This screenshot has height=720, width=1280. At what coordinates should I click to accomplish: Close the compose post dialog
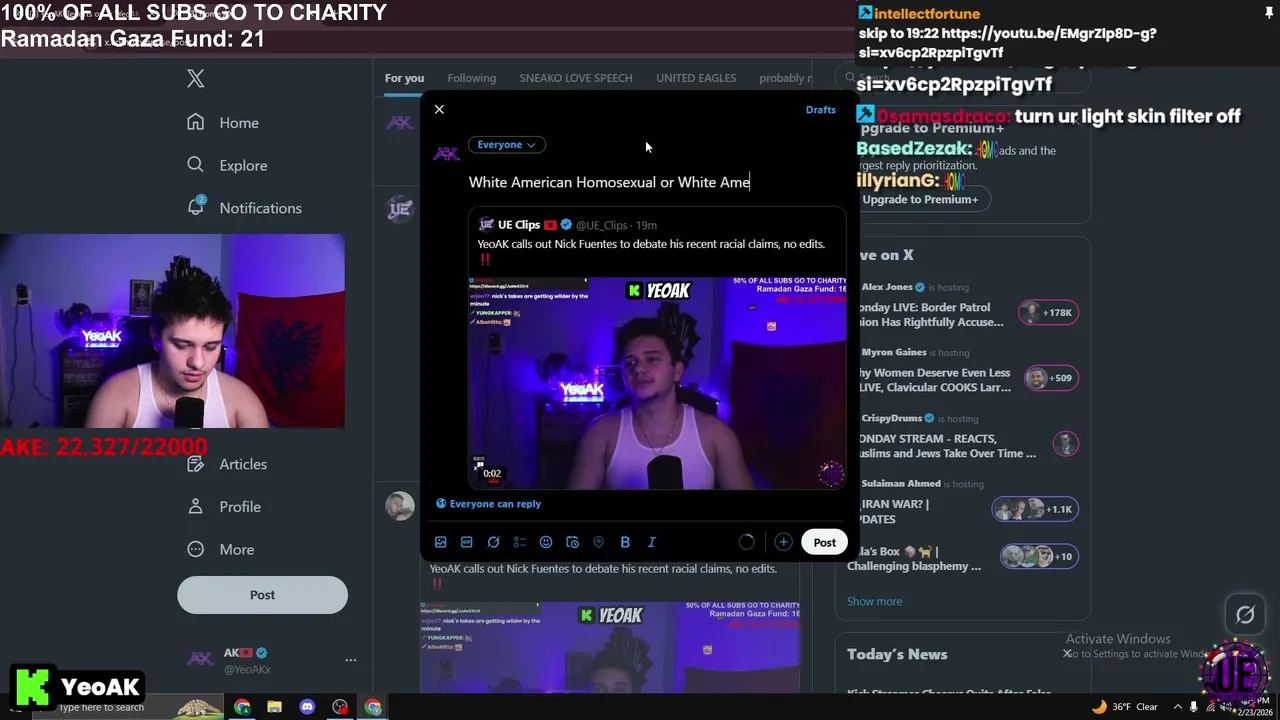tap(439, 109)
